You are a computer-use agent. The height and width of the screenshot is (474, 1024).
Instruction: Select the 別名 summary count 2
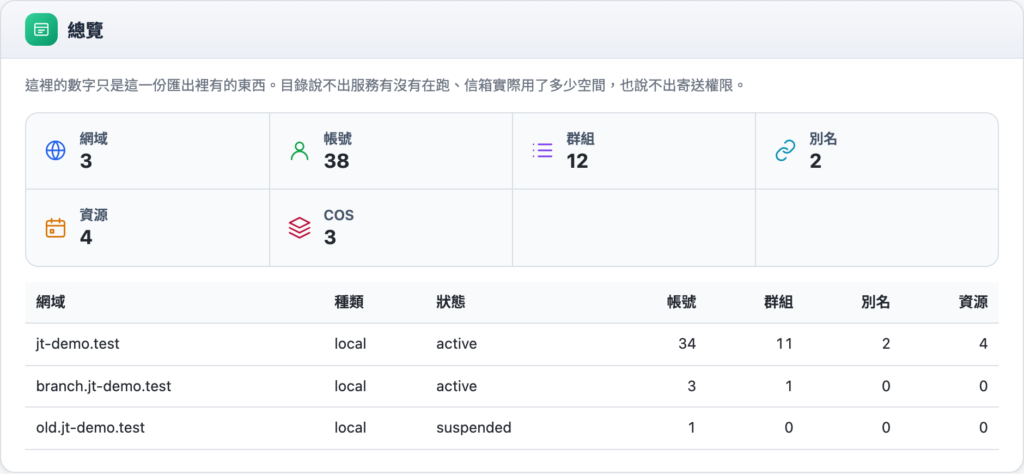point(816,161)
